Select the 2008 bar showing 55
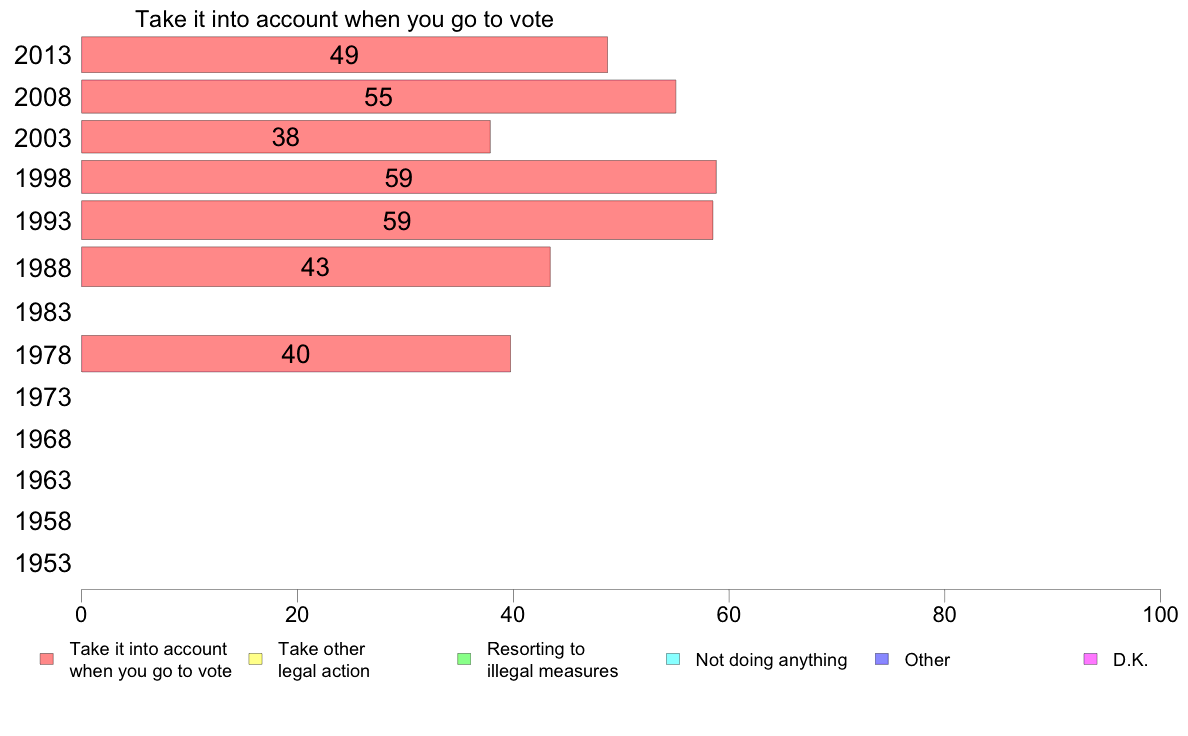 (x=378, y=97)
